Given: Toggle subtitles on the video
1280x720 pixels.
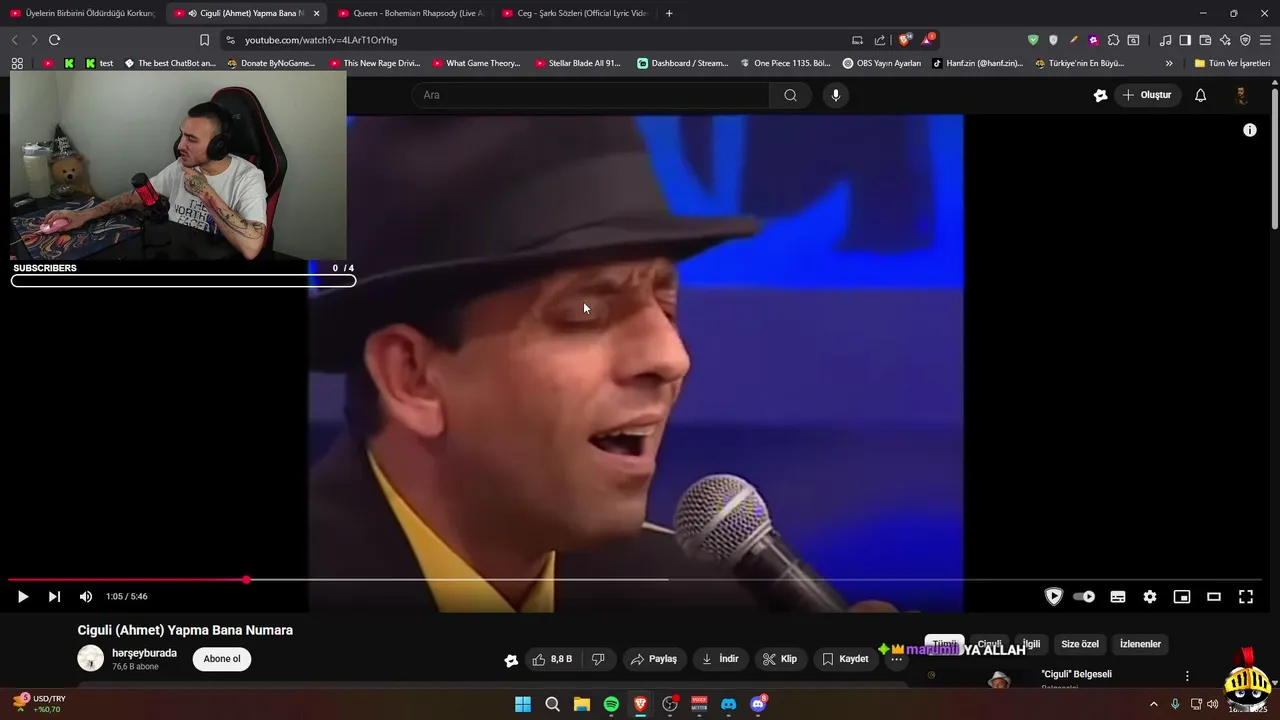Looking at the screenshot, I should pyautogui.click(x=1118, y=597).
